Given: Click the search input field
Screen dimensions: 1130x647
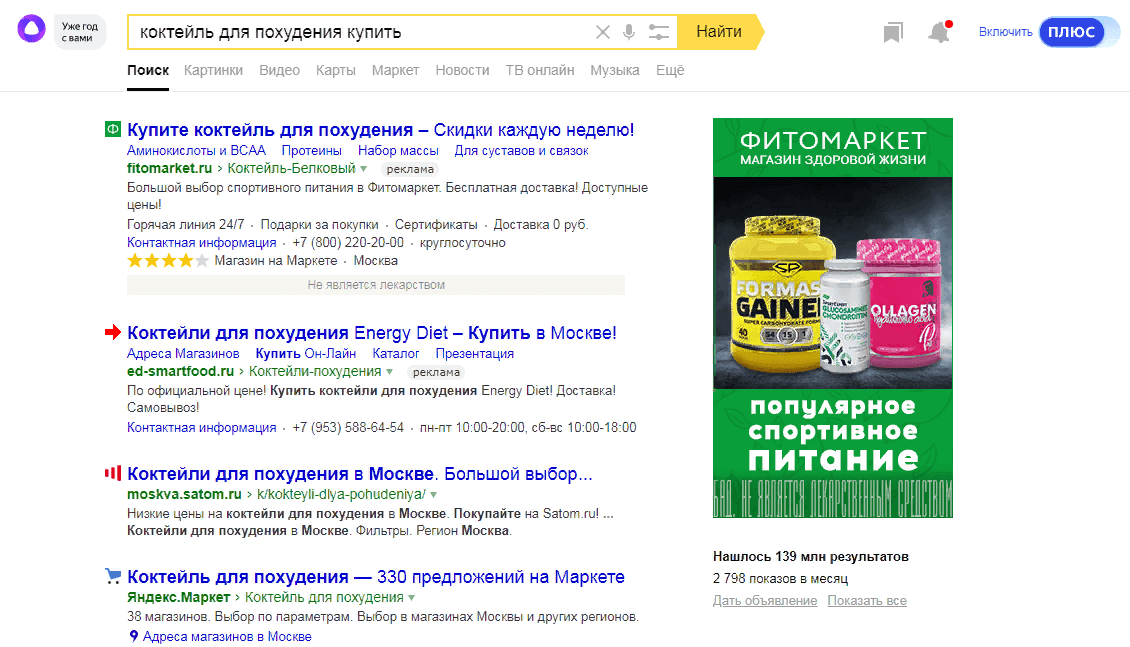Looking at the screenshot, I should tap(360, 32).
